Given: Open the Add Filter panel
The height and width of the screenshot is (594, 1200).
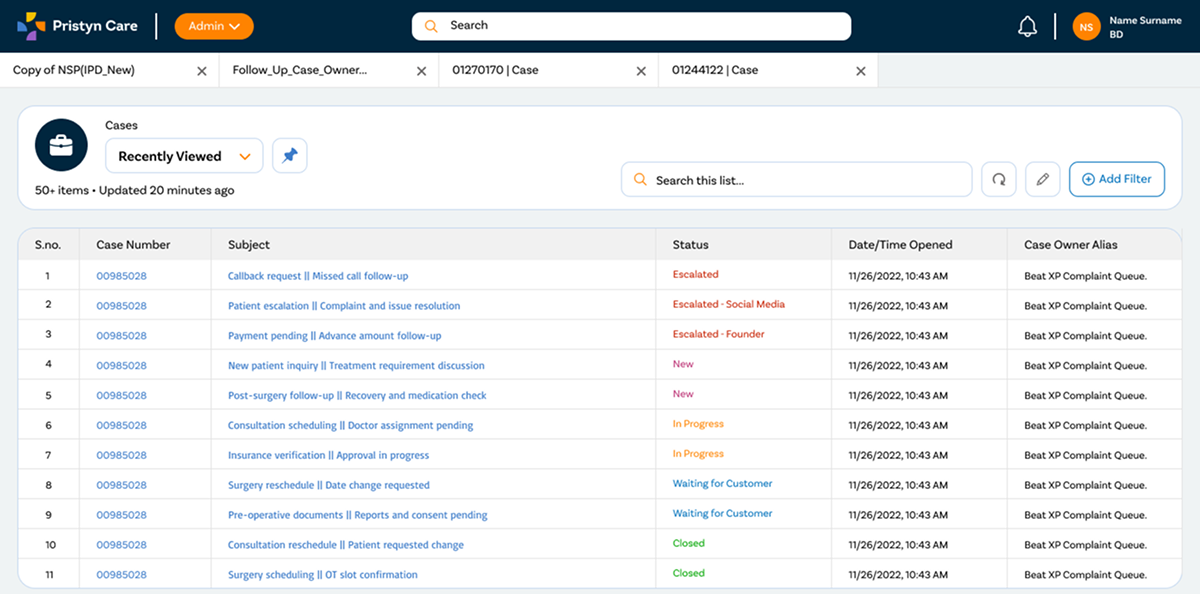Looking at the screenshot, I should tap(1116, 179).
